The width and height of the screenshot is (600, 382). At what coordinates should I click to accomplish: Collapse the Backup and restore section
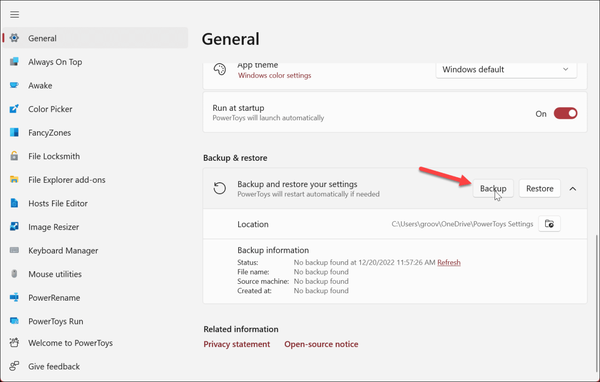tap(572, 189)
